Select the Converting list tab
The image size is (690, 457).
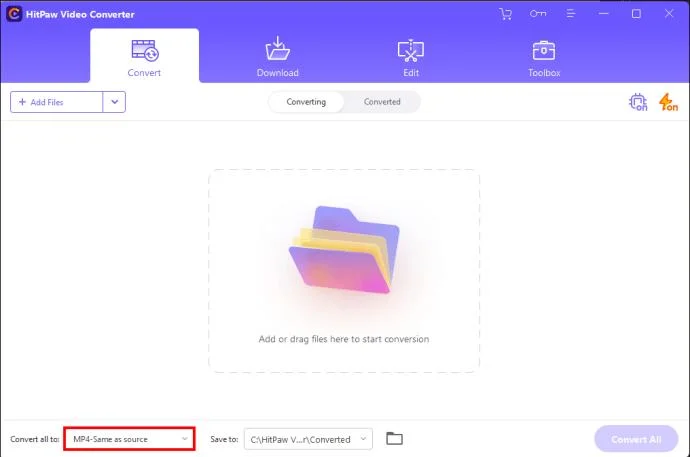(306, 102)
